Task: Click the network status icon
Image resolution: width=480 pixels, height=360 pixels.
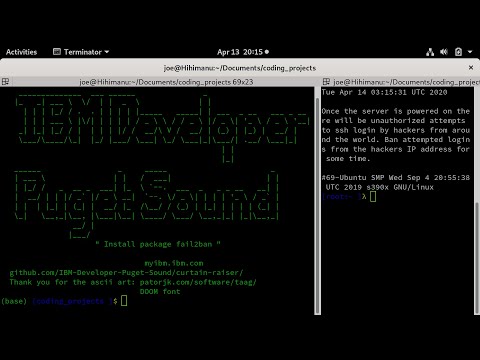Action: 430,52
